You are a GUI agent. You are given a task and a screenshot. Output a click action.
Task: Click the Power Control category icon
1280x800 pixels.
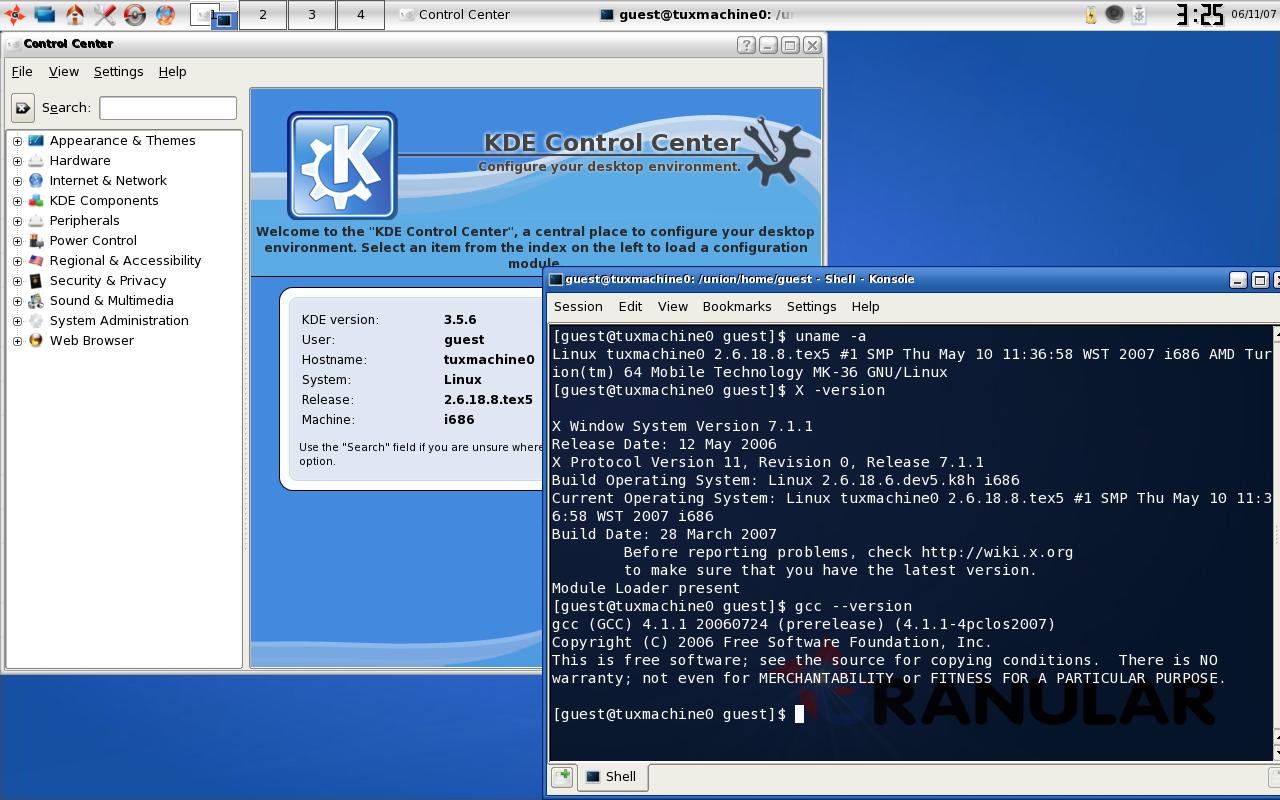36,240
